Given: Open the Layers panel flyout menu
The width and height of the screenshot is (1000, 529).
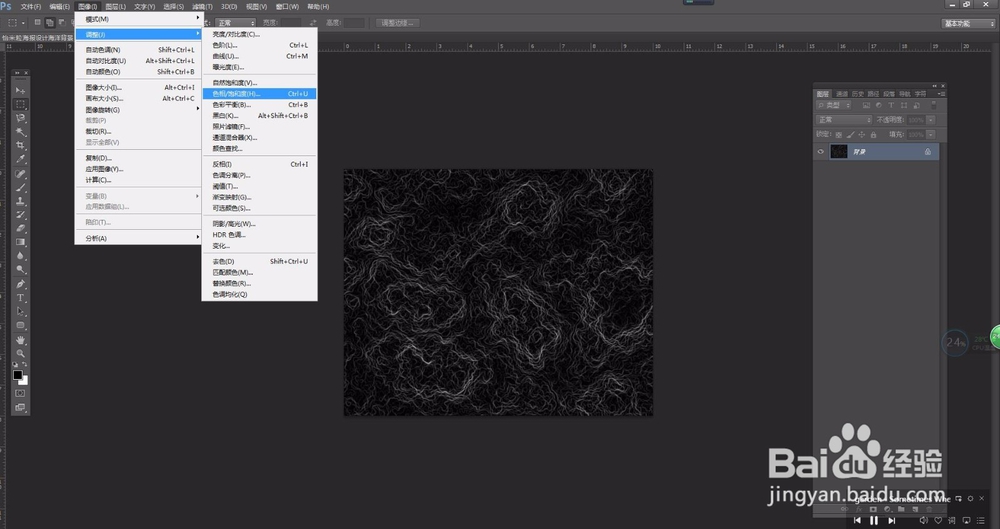Looking at the screenshot, I should click(941, 94).
